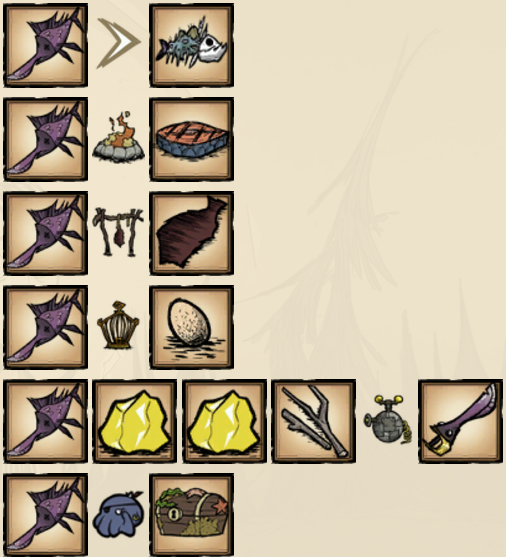Select the gold nugget beside the twigs
This screenshot has width=506, height=557.
pyautogui.click(x=225, y=421)
